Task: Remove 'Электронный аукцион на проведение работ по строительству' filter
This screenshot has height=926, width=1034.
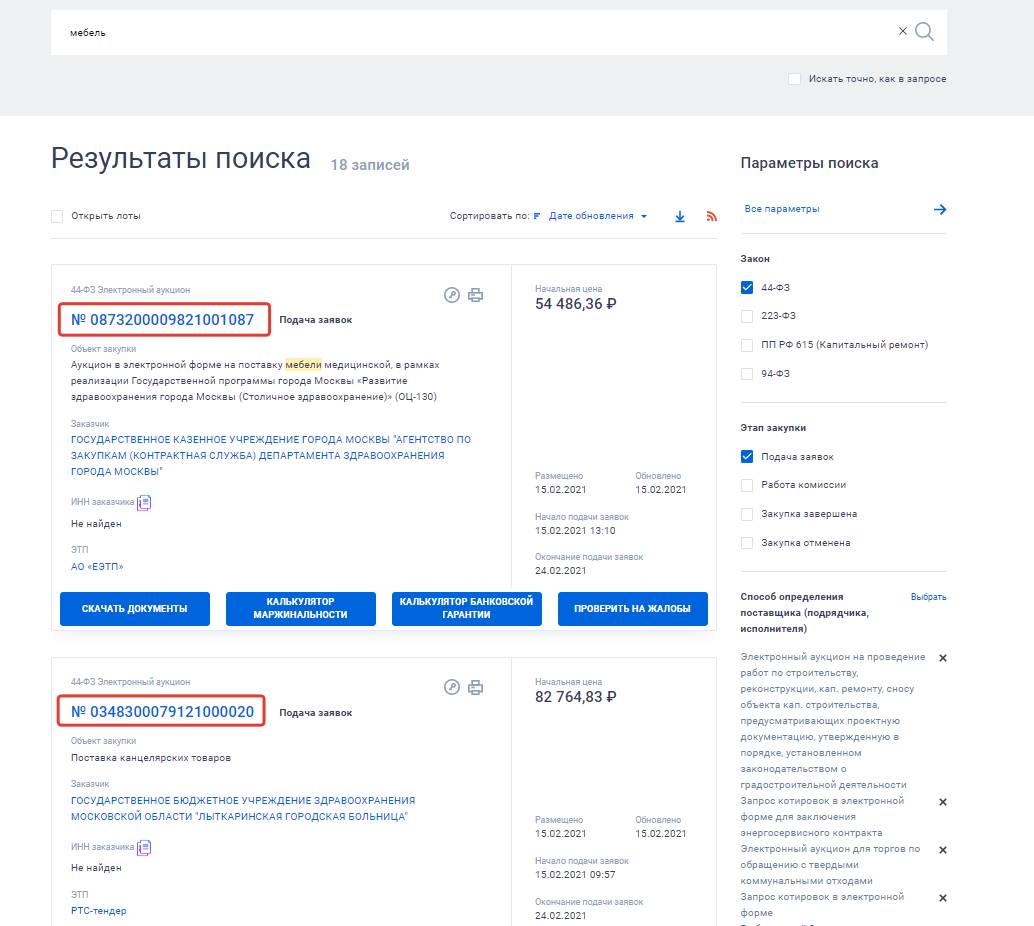Action: pyautogui.click(x=943, y=658)
